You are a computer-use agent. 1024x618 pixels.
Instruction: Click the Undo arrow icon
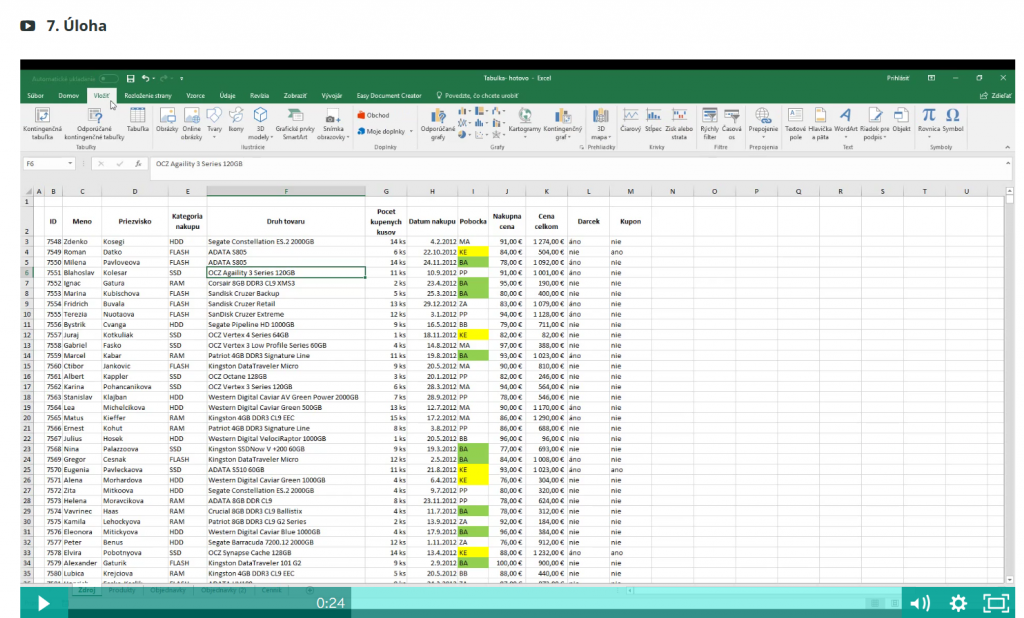tap(146, 78)
